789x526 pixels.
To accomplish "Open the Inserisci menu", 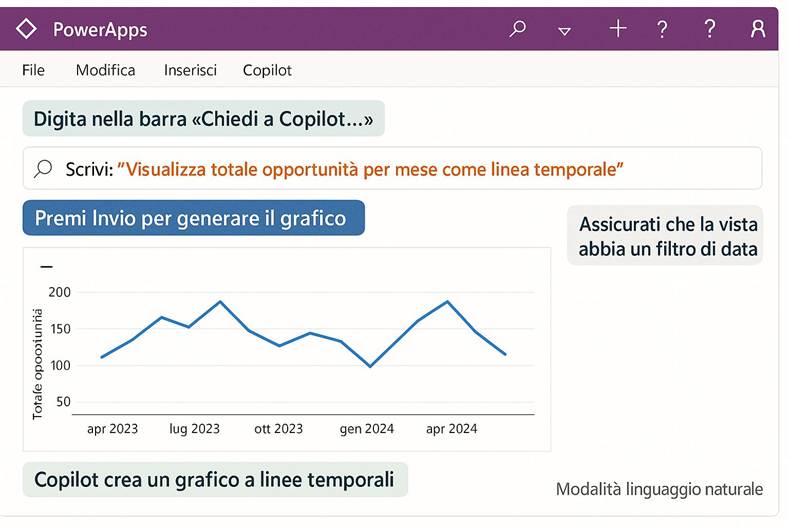I will pyautogui.click(x=191, y=70).
